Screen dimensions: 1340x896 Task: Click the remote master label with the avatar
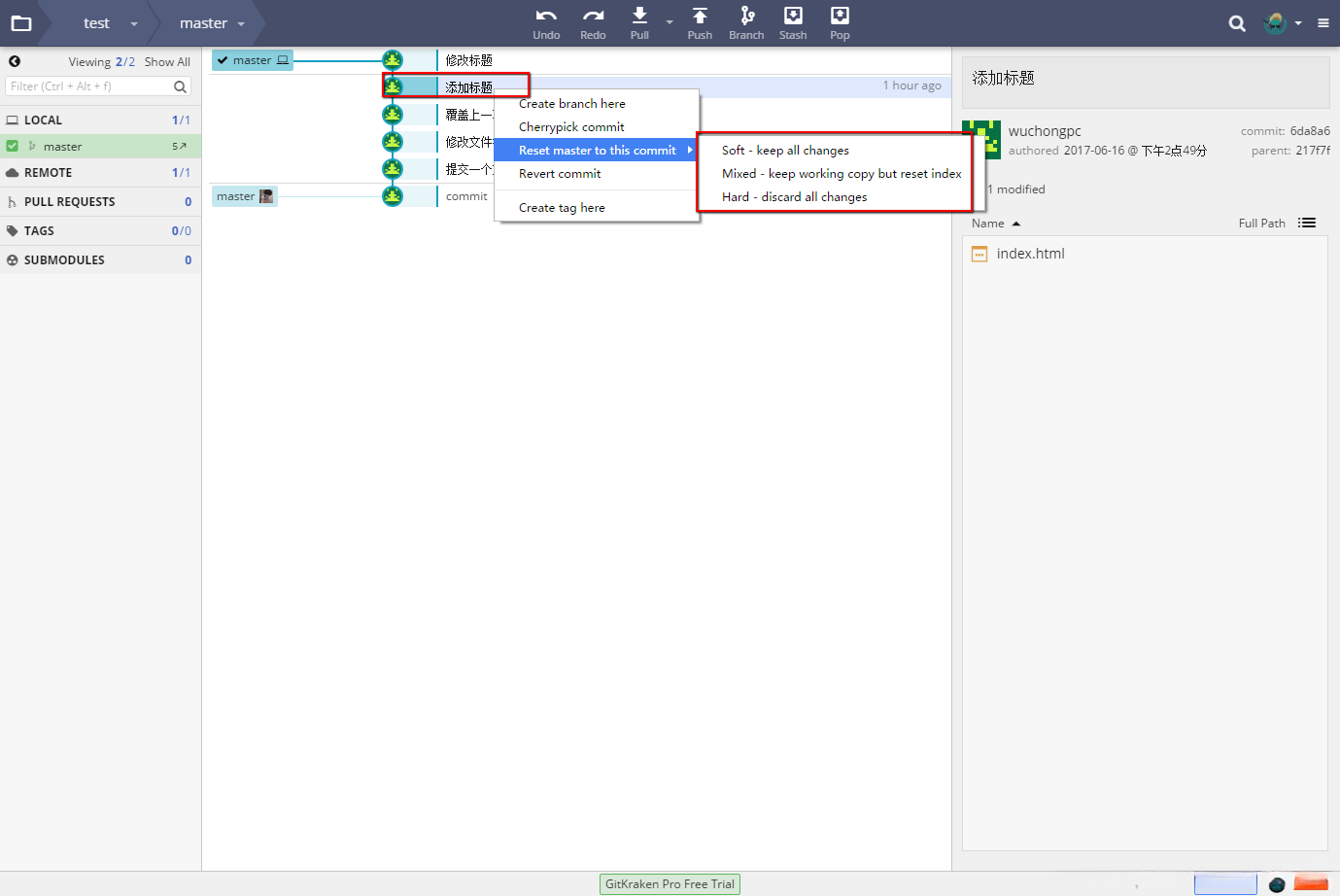pyautogui.click(x=245, y=196)
